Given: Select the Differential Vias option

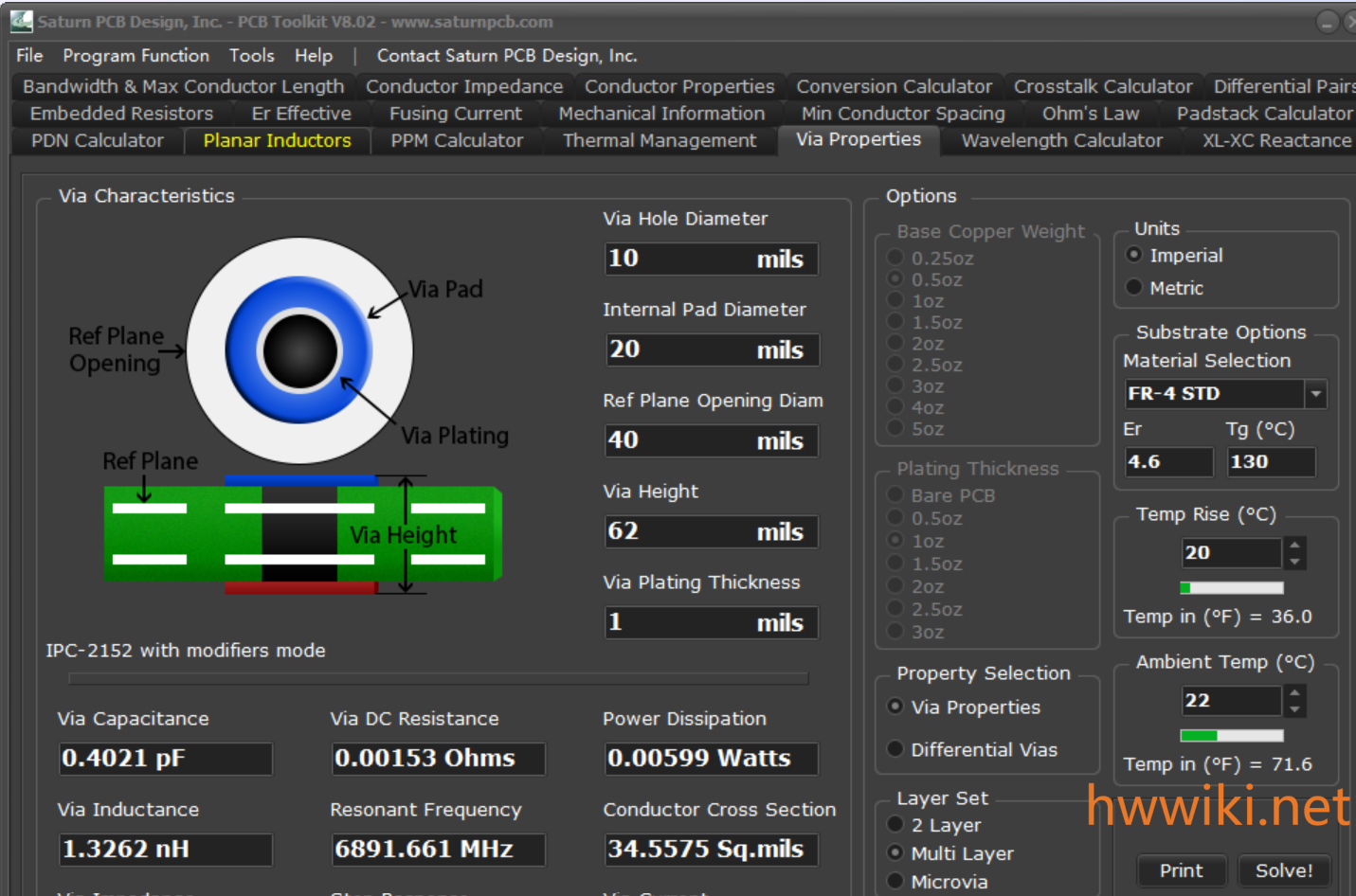Looking at the screenshot, I should tap(895, 749).
